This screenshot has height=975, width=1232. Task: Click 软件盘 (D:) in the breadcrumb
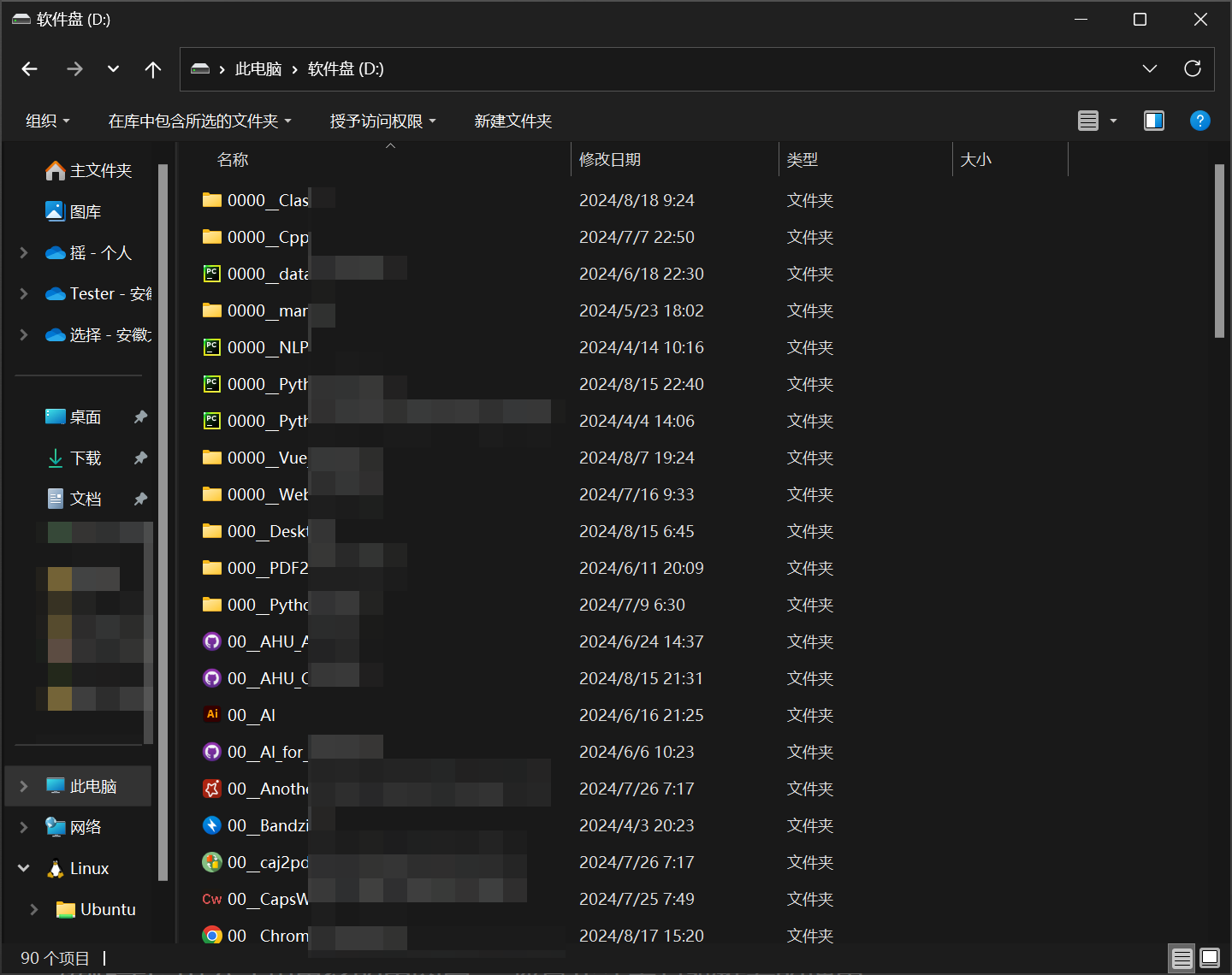pyautogui.click(x=346, y=69)
